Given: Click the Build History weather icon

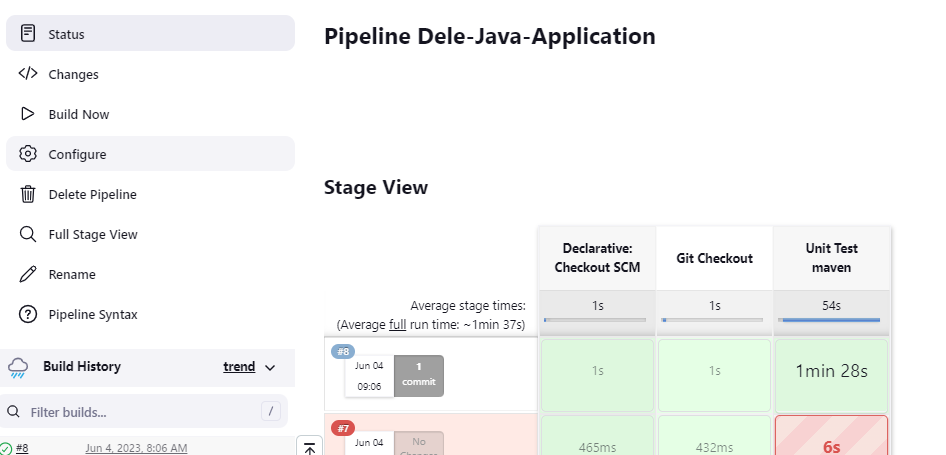Looking at the screenshot, I should click(18, 368).
